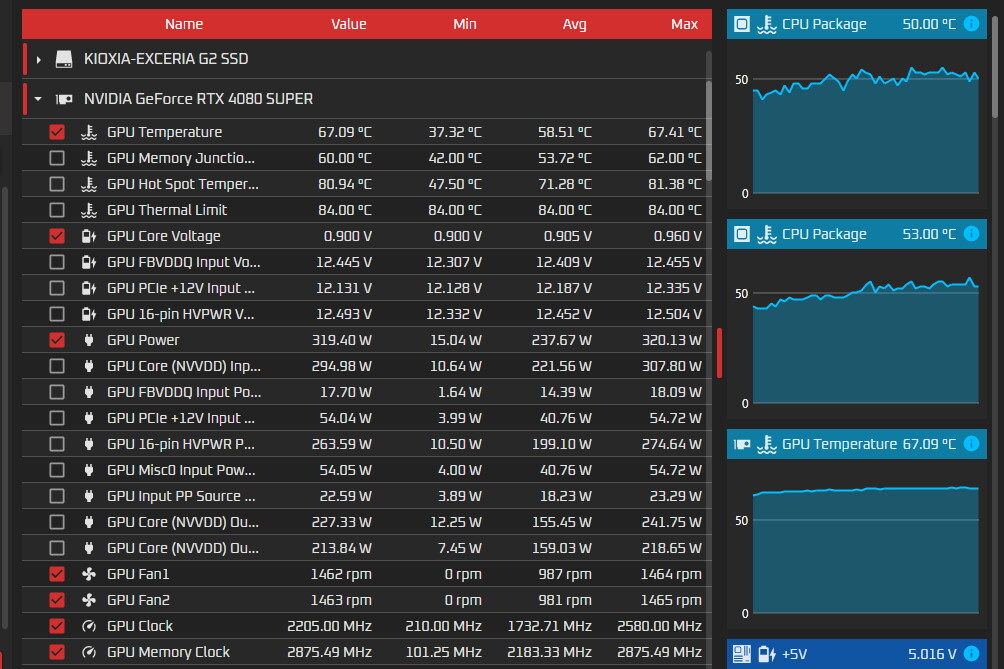Expand the KIOXIA-EXCERIA G2 SSD group
1004x669 pixels.
pos(38,60)
